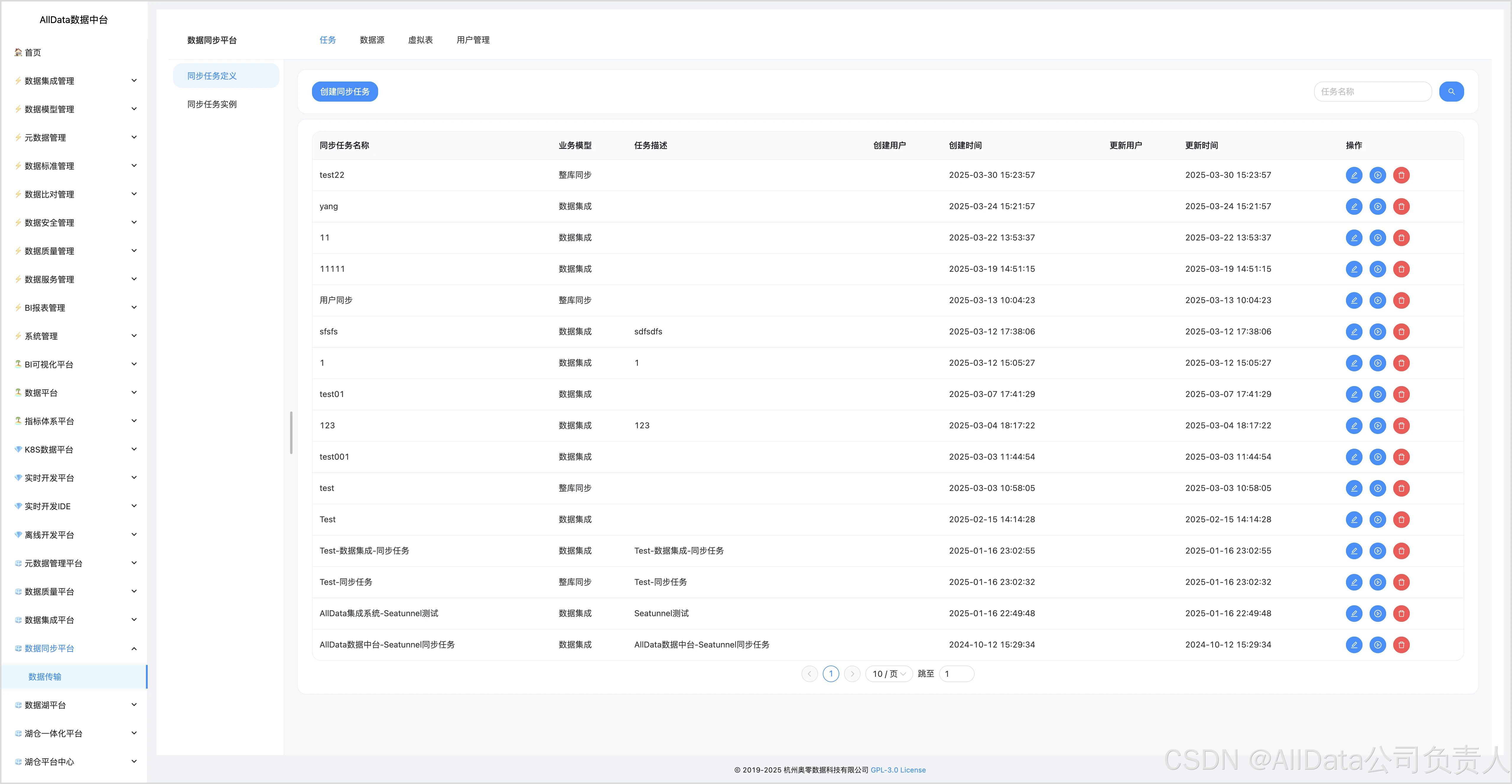
Task: Delete the sfsfs sync task
Action: click(1401, 331)
